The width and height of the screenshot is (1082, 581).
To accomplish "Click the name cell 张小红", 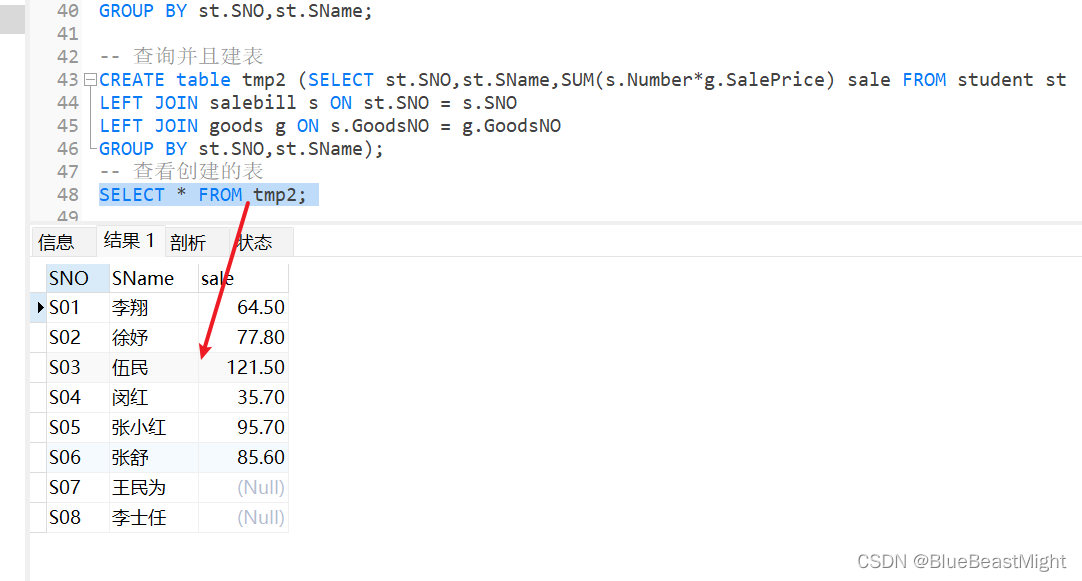I will tap(154, 428).
